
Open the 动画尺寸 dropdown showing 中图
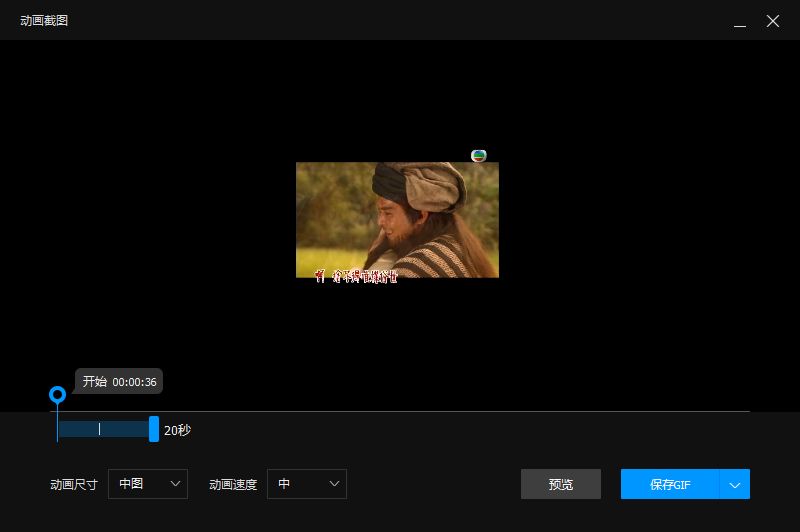(148, 484)
